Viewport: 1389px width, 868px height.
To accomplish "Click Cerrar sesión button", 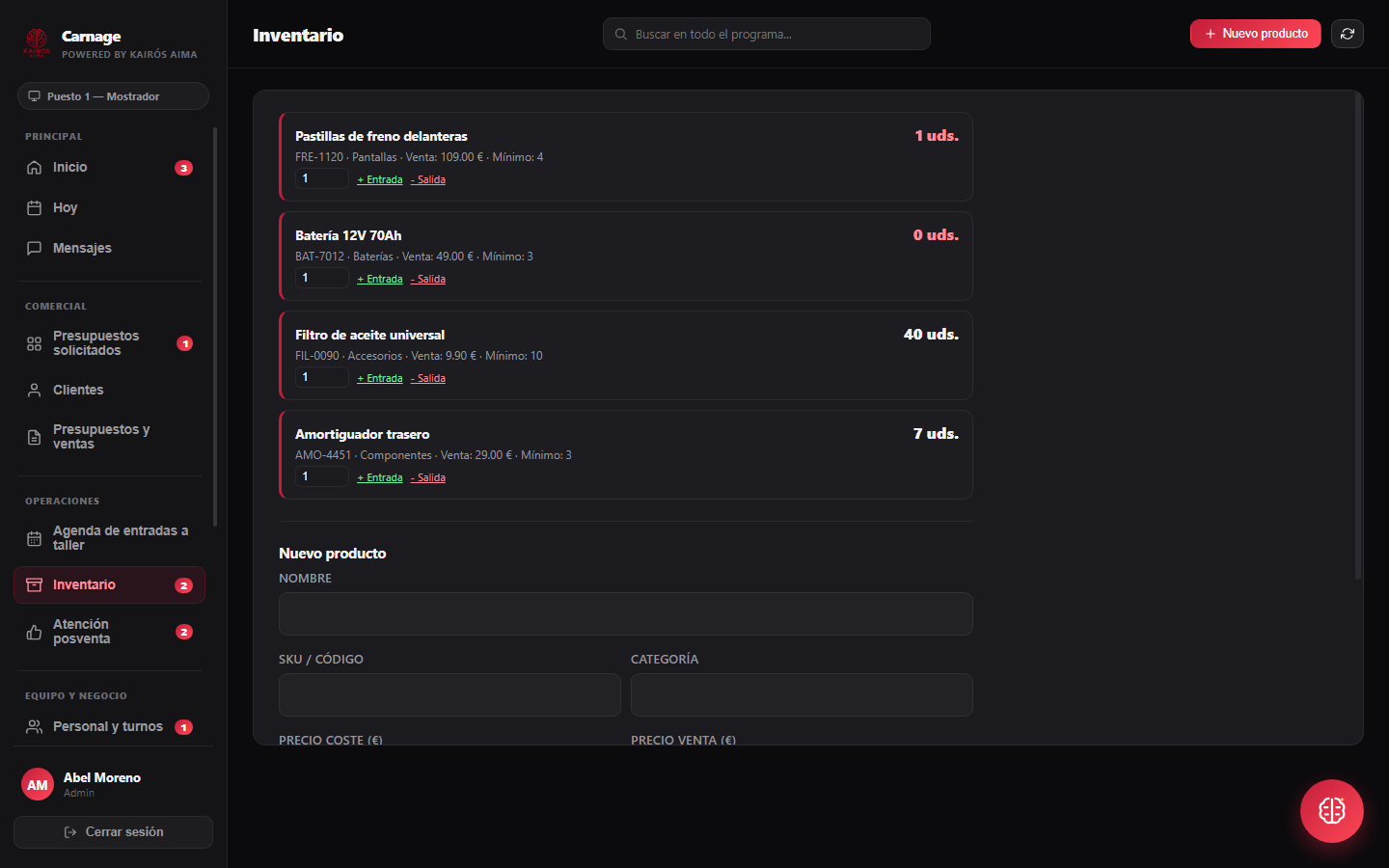I will (x=113, y=832).
